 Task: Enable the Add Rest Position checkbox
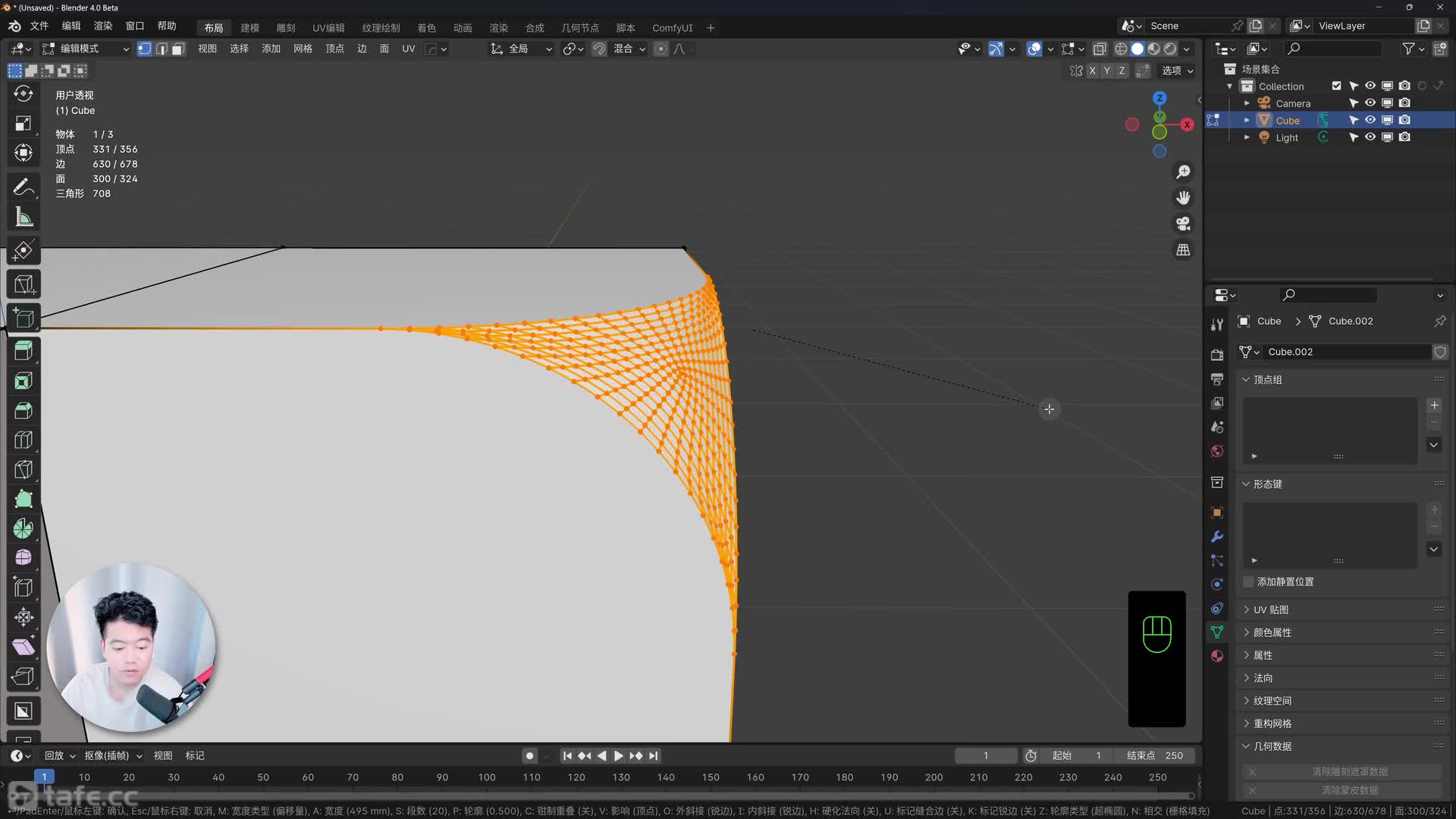1248,582
